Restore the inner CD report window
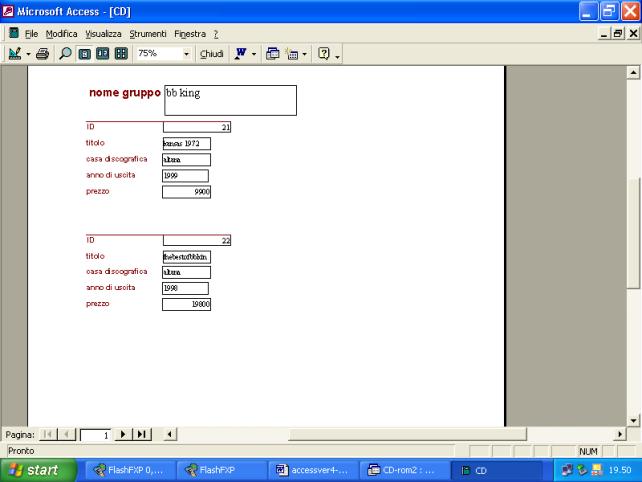The height and width of the screenshot is (482, 642). click(x=618, y=34)
